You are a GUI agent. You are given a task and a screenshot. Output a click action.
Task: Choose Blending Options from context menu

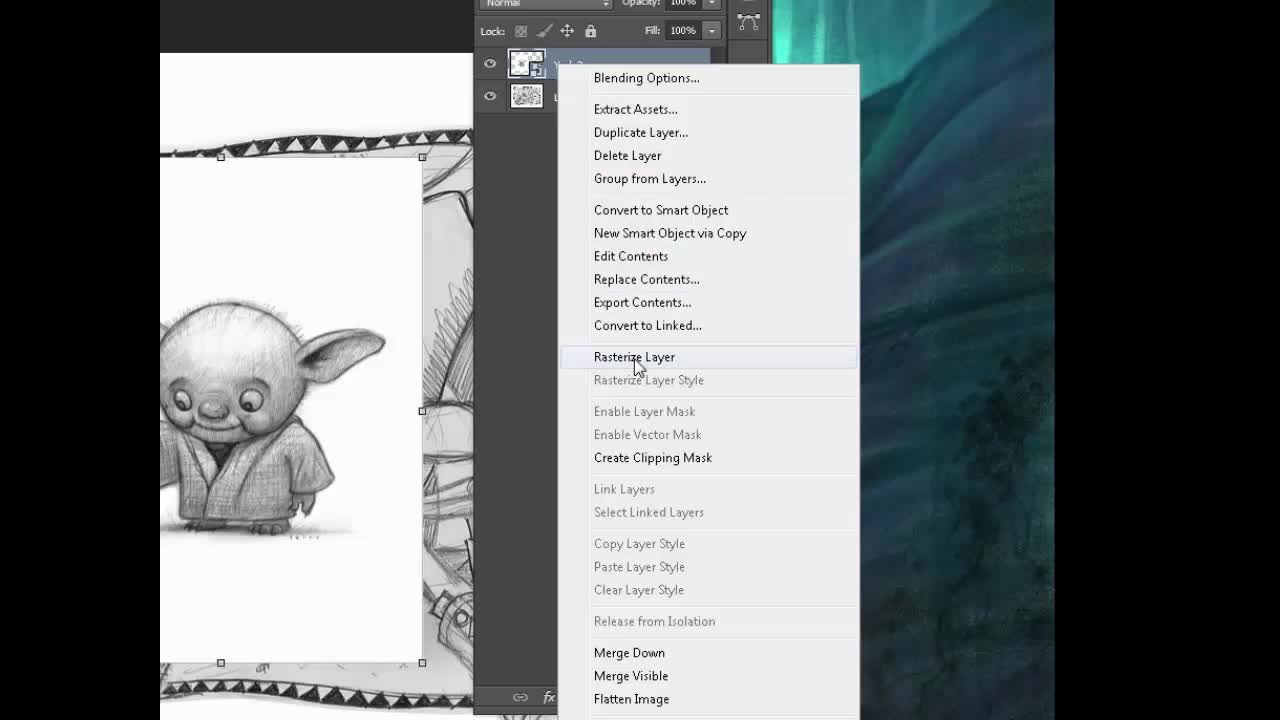pyautogui.click(x=646, y=78)
